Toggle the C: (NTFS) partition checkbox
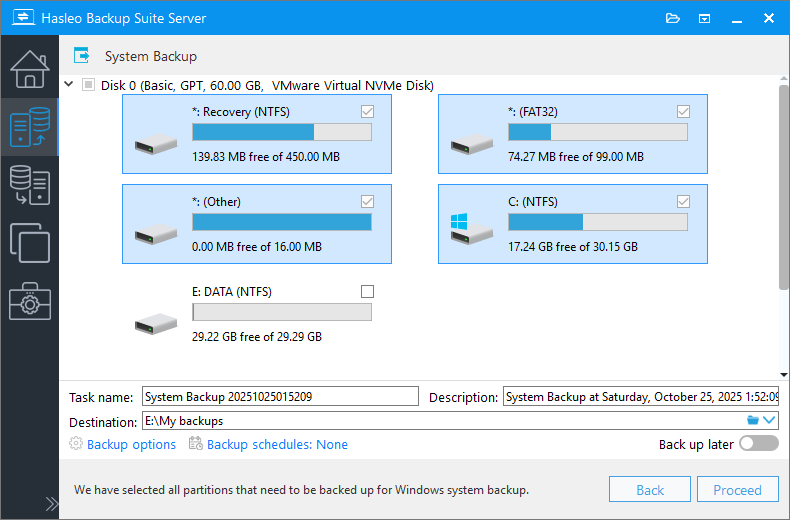Viewport: 790px width, 520px height. coord(683,202)
